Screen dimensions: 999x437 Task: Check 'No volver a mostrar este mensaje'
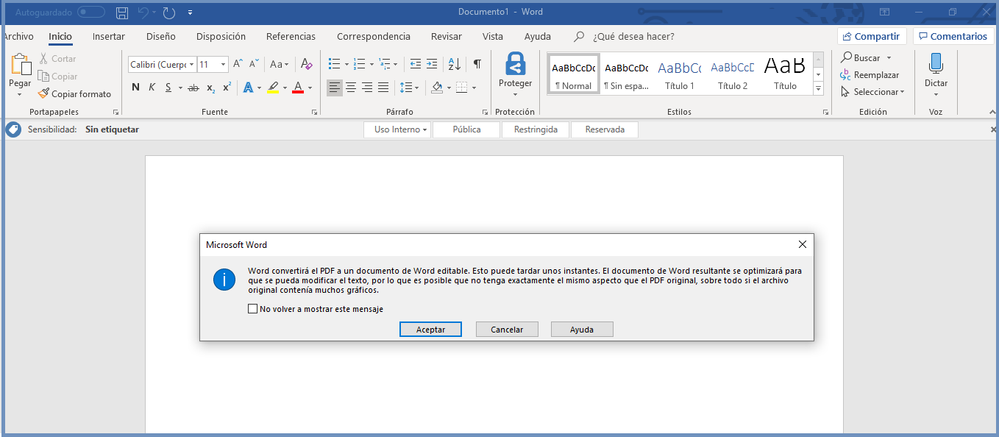pos(252,309)
